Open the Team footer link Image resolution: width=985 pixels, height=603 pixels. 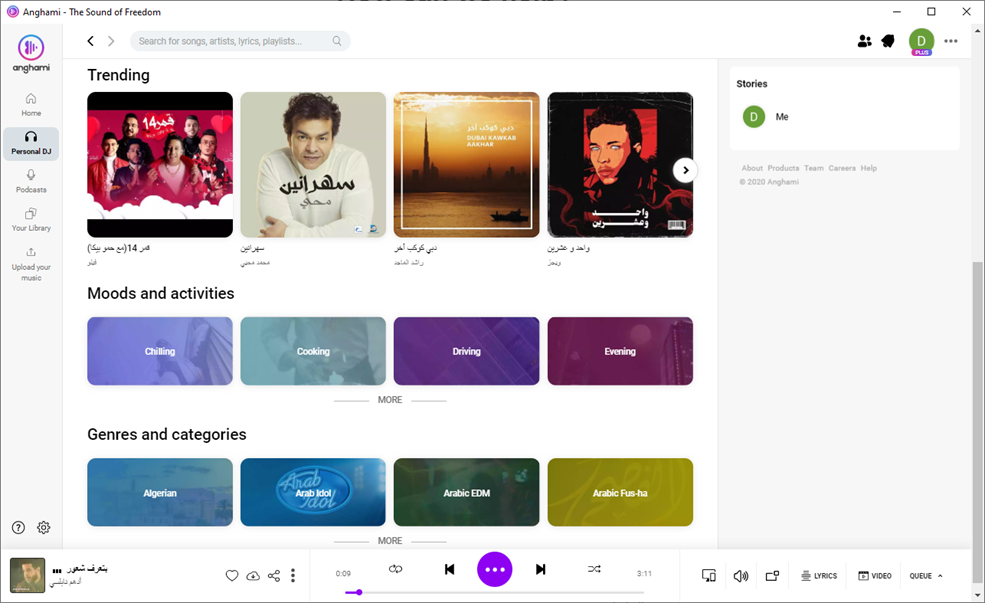(814, 168)
